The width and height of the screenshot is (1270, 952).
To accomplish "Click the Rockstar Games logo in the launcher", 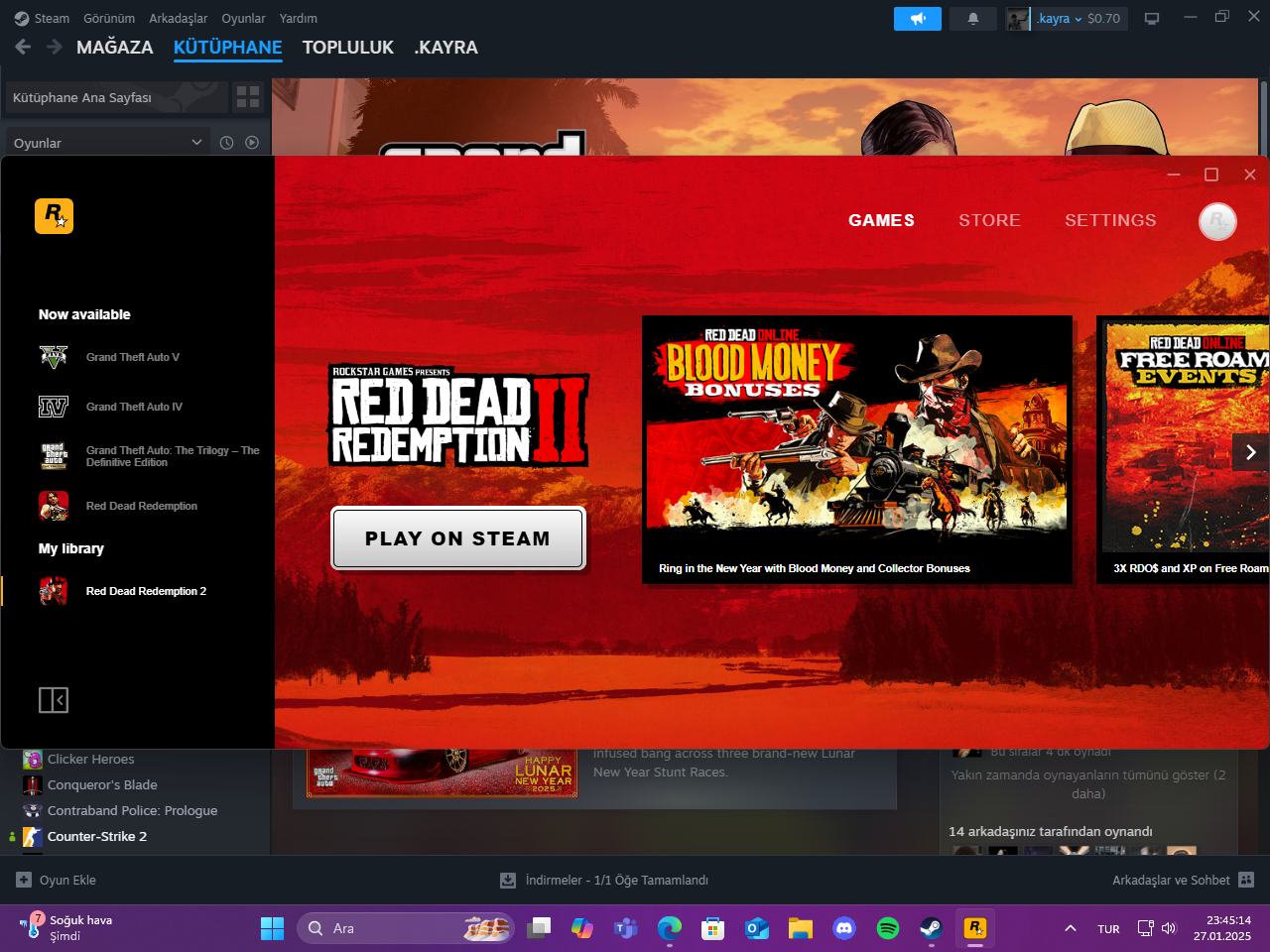I will point(55,216).
